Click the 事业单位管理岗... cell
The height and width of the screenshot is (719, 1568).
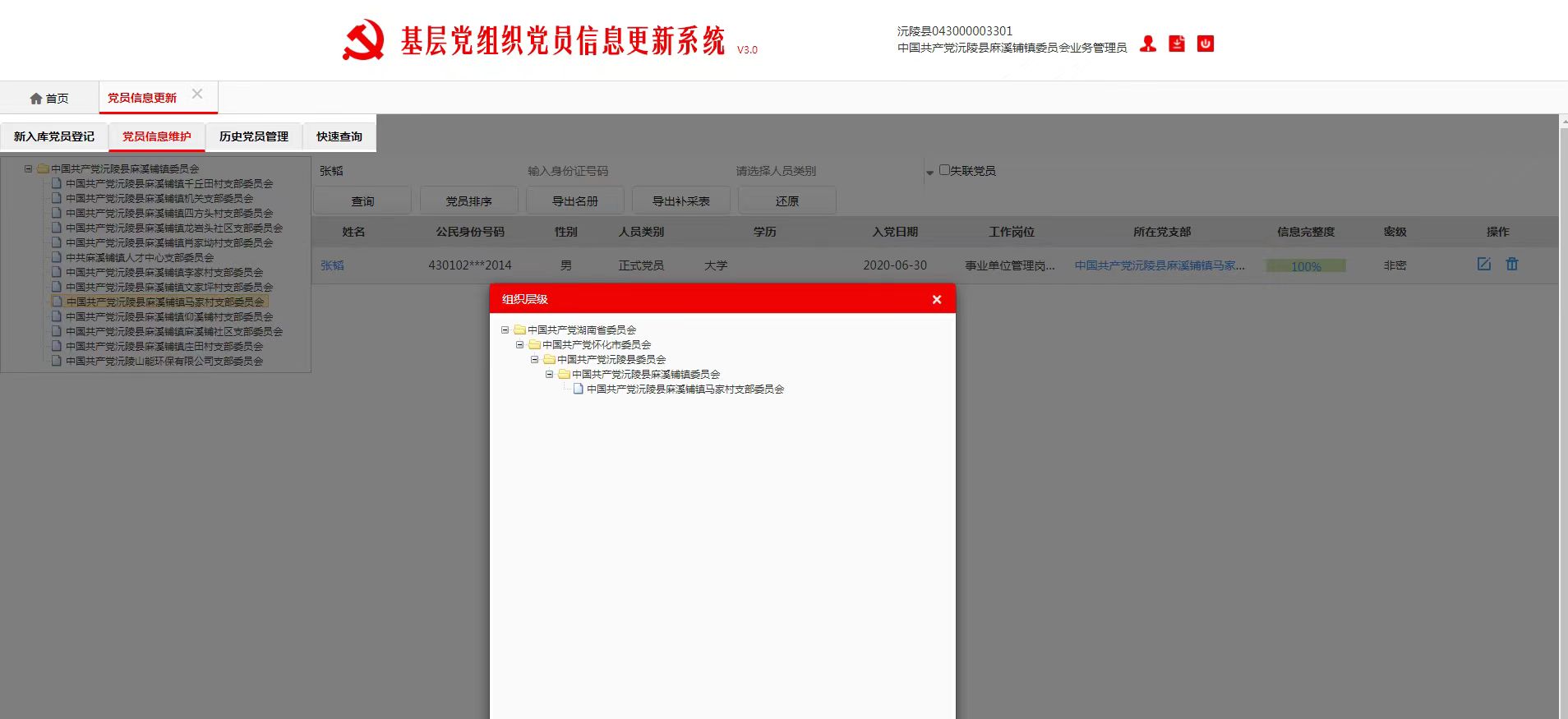click(1010, 265)
